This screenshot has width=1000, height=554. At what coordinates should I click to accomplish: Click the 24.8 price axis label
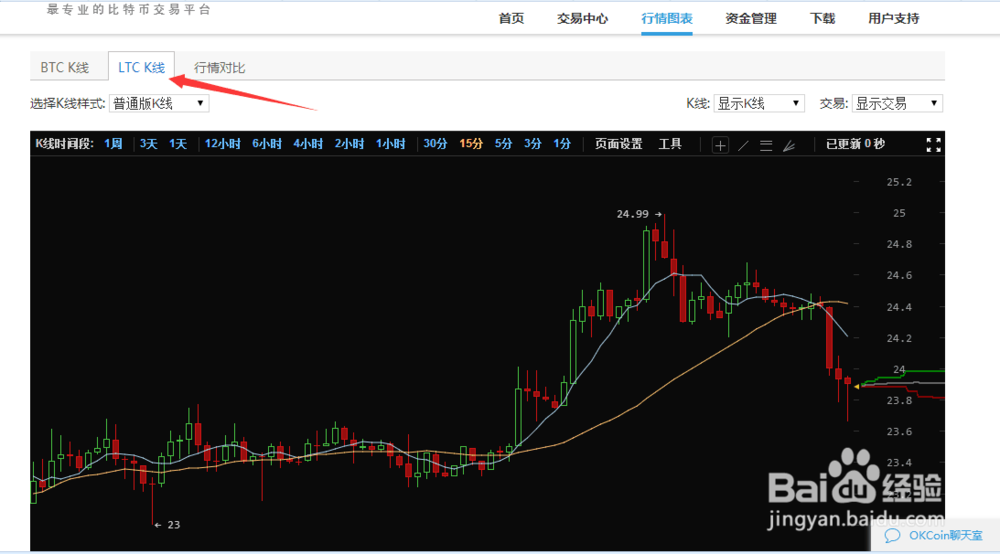pos(899,244)
